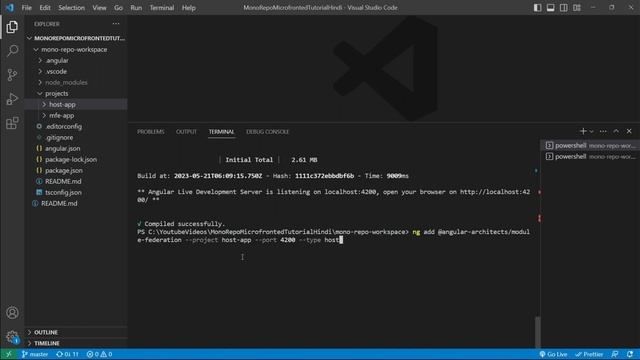Switch to the Output tab
Screen dimensions: 640x360
click(x=186, y=131)
